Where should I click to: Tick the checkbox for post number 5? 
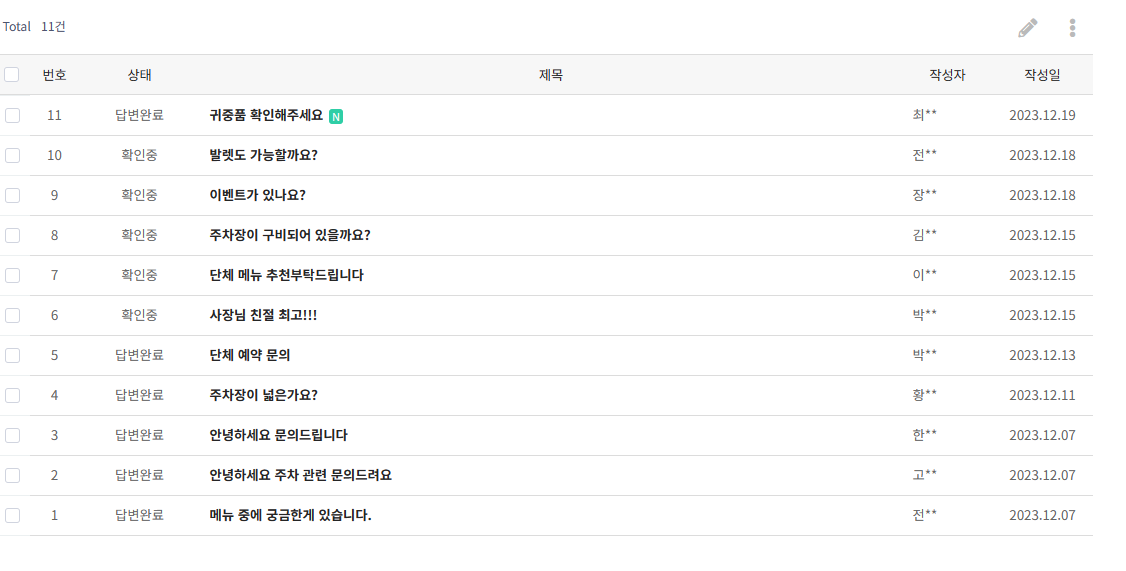[12, 355]
